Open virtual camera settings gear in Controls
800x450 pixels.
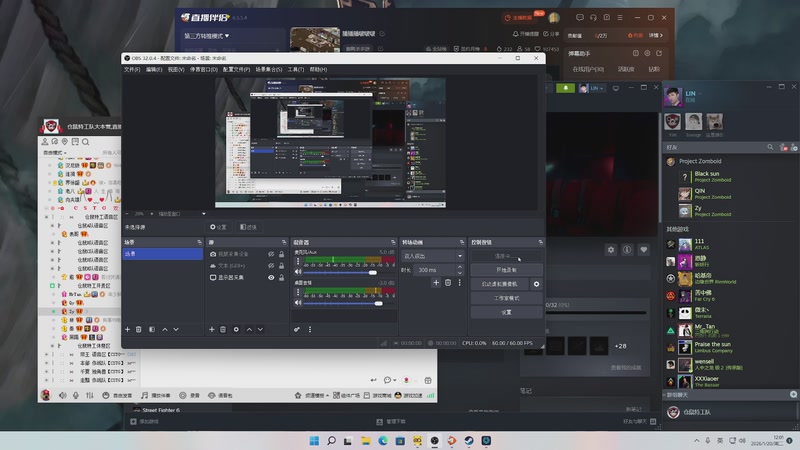[536, 284]
